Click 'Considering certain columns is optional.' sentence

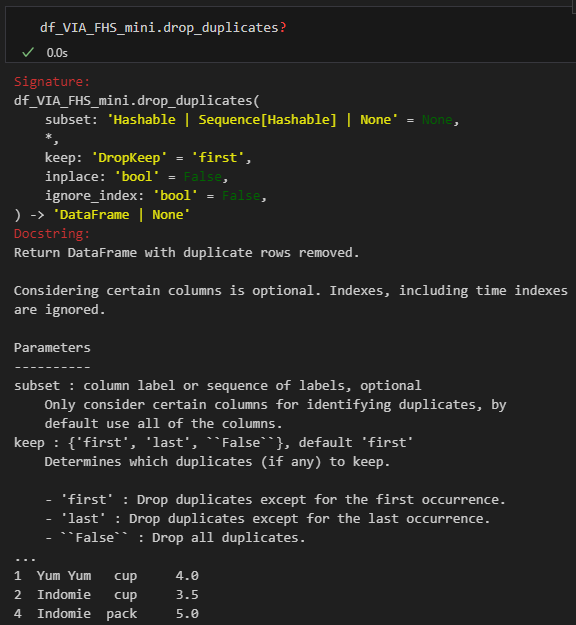167,291
